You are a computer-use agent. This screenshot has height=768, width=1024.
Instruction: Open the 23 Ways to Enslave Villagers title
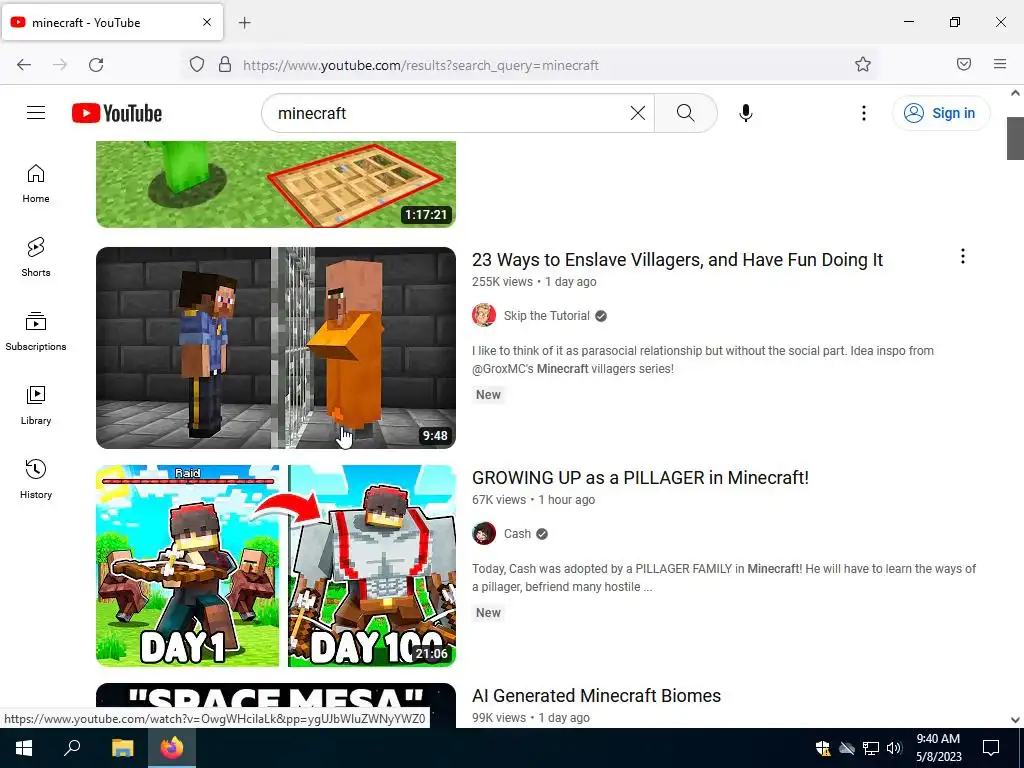click(x=677, y=260)
